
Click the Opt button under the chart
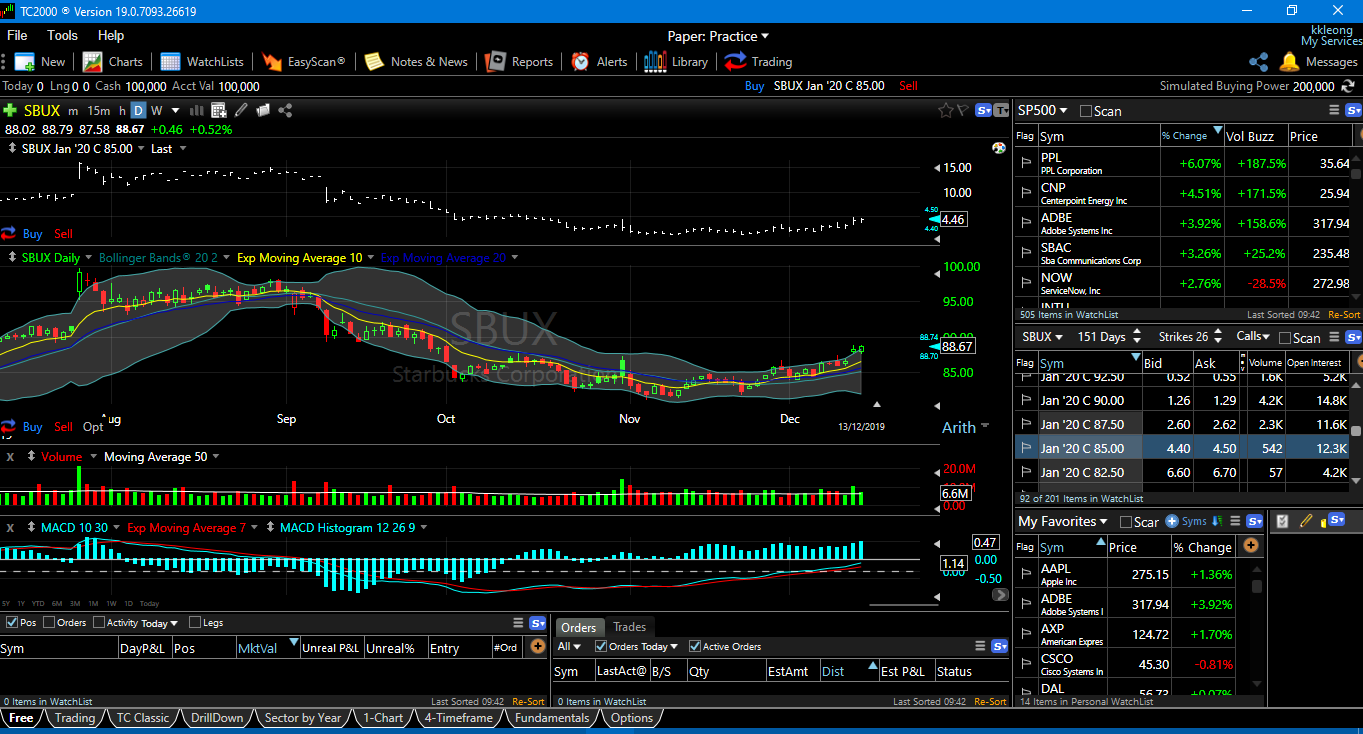pos(93,427)
